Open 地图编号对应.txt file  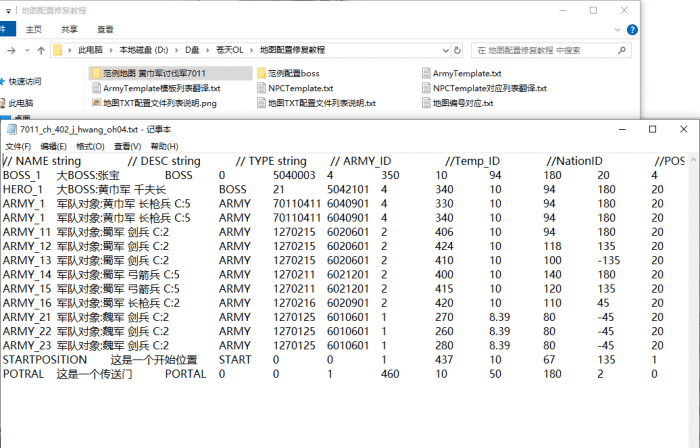pyautogui.click(x=465, y=102)
